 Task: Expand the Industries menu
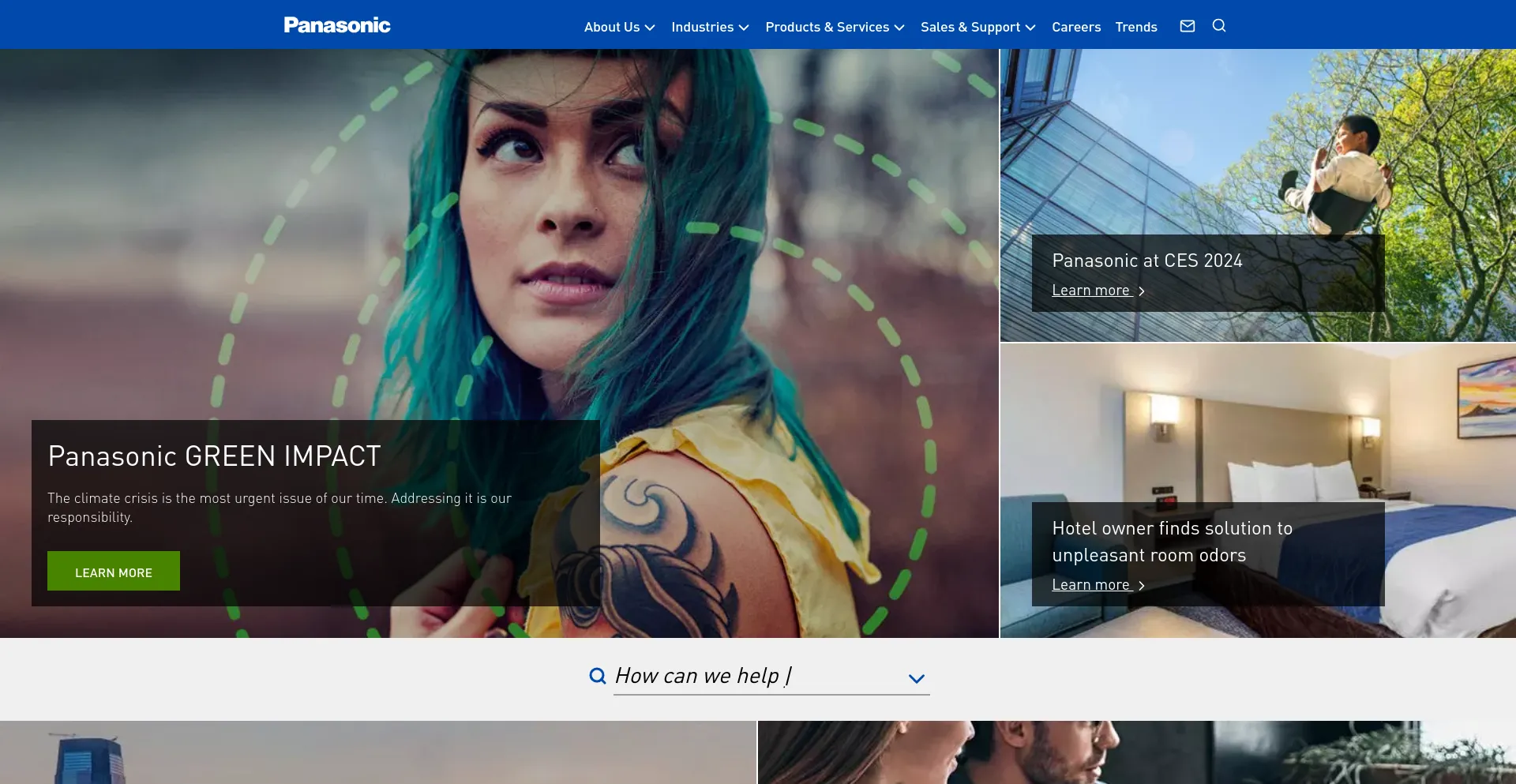(710, 27)
